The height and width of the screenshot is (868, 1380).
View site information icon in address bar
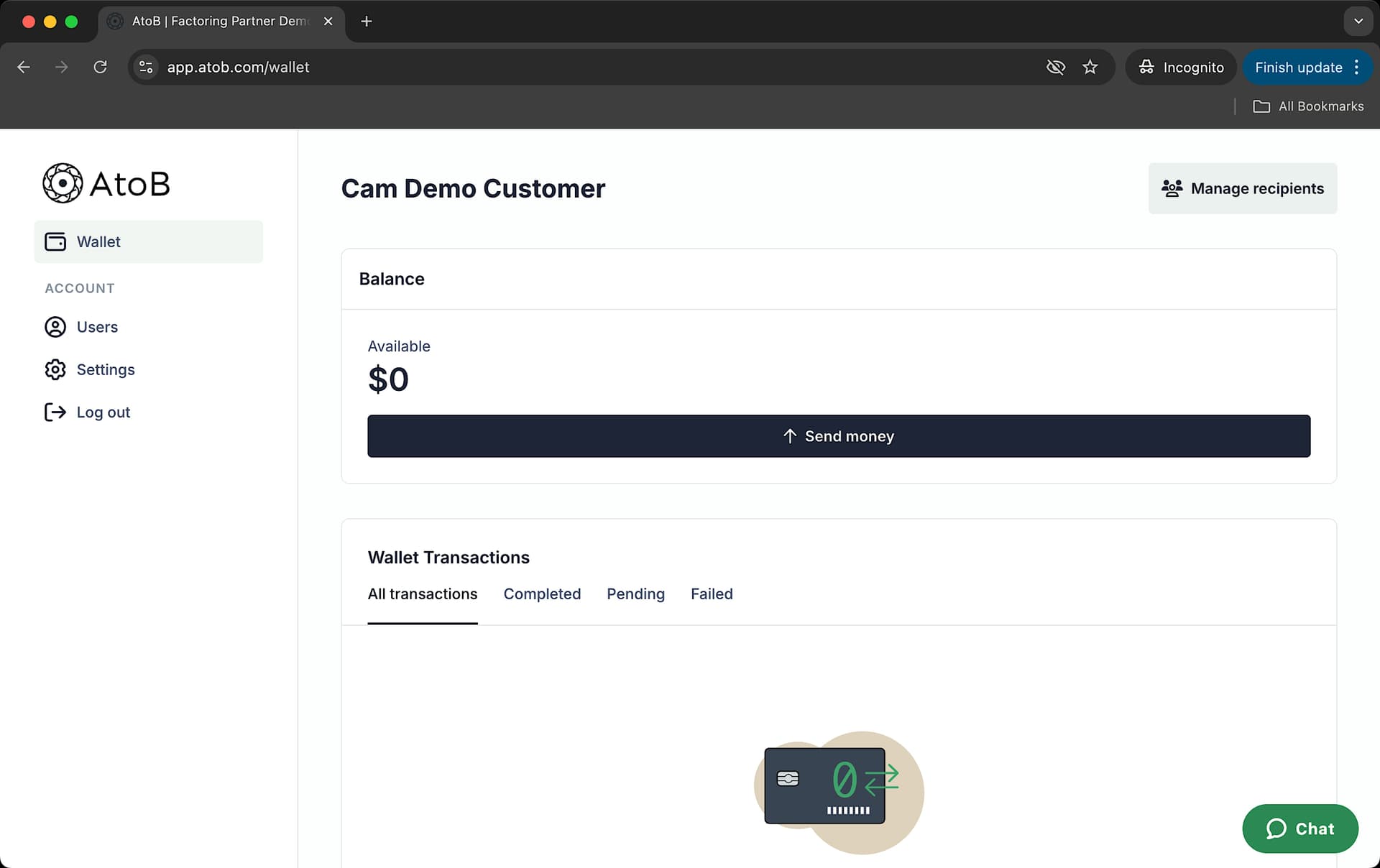pos(146,67)
